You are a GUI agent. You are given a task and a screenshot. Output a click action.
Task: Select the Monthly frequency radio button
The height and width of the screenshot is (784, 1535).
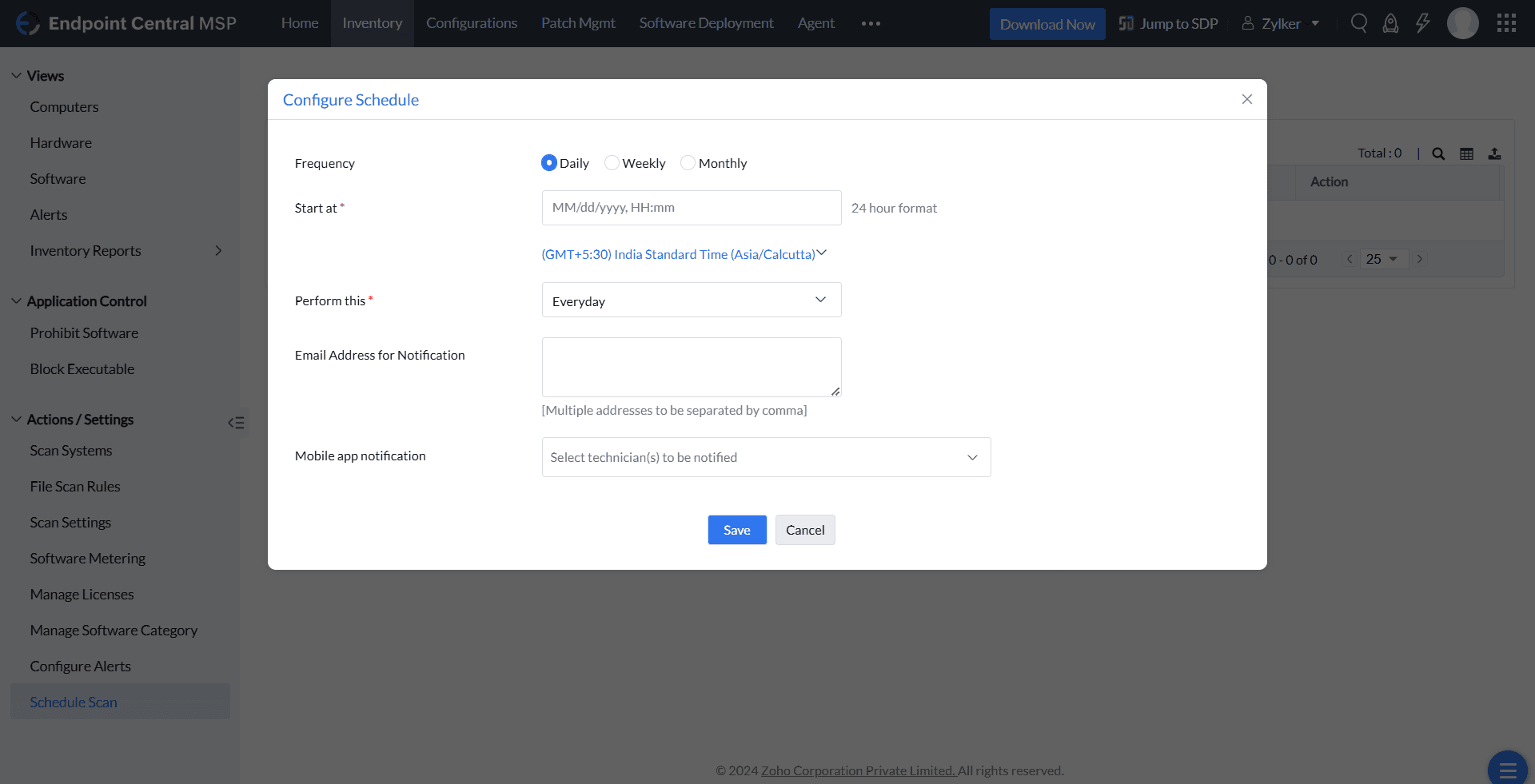click(x=688, y=162)
